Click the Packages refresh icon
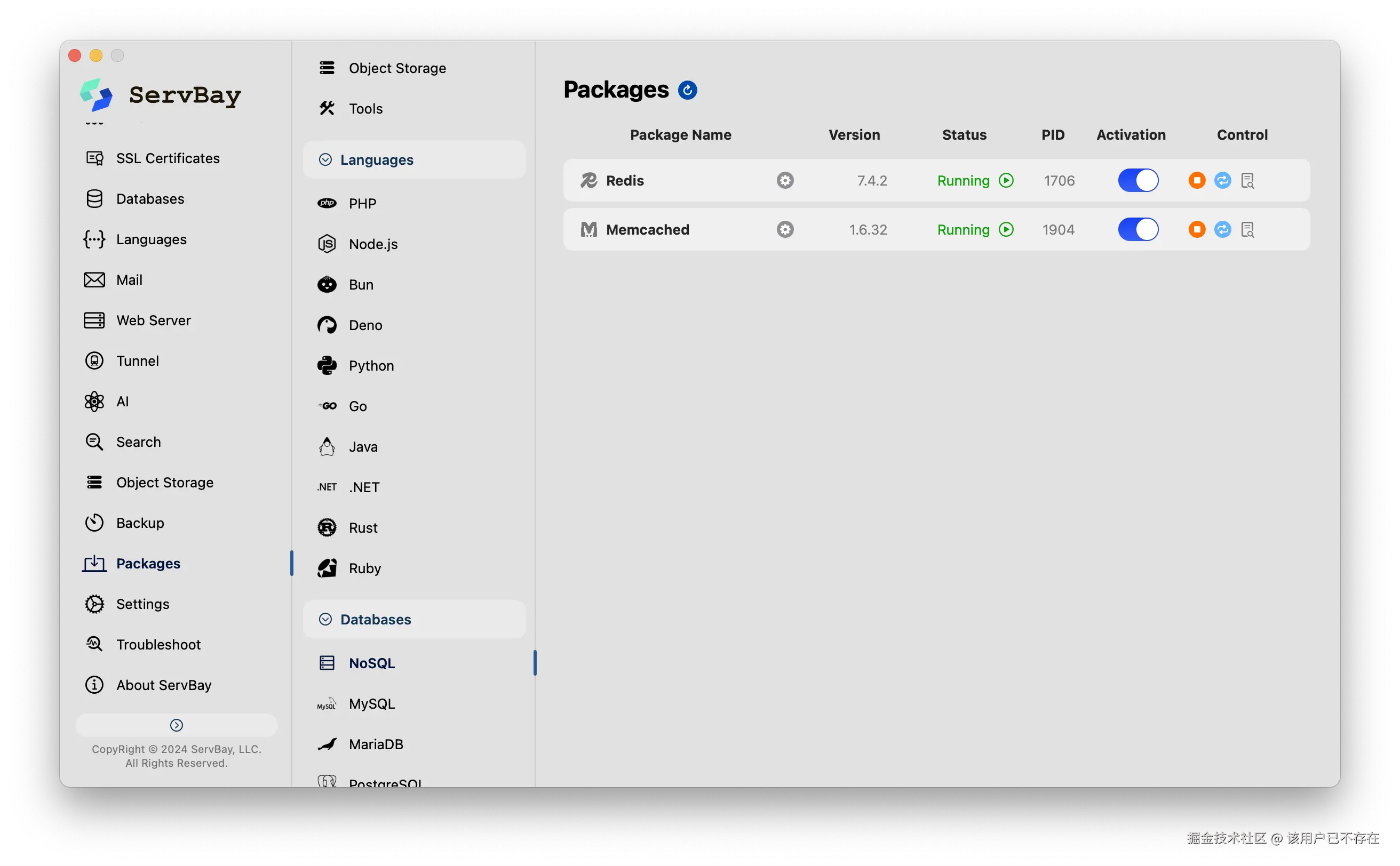The image size is (1400, 866). pyautogui.click(x=687, y=90)
